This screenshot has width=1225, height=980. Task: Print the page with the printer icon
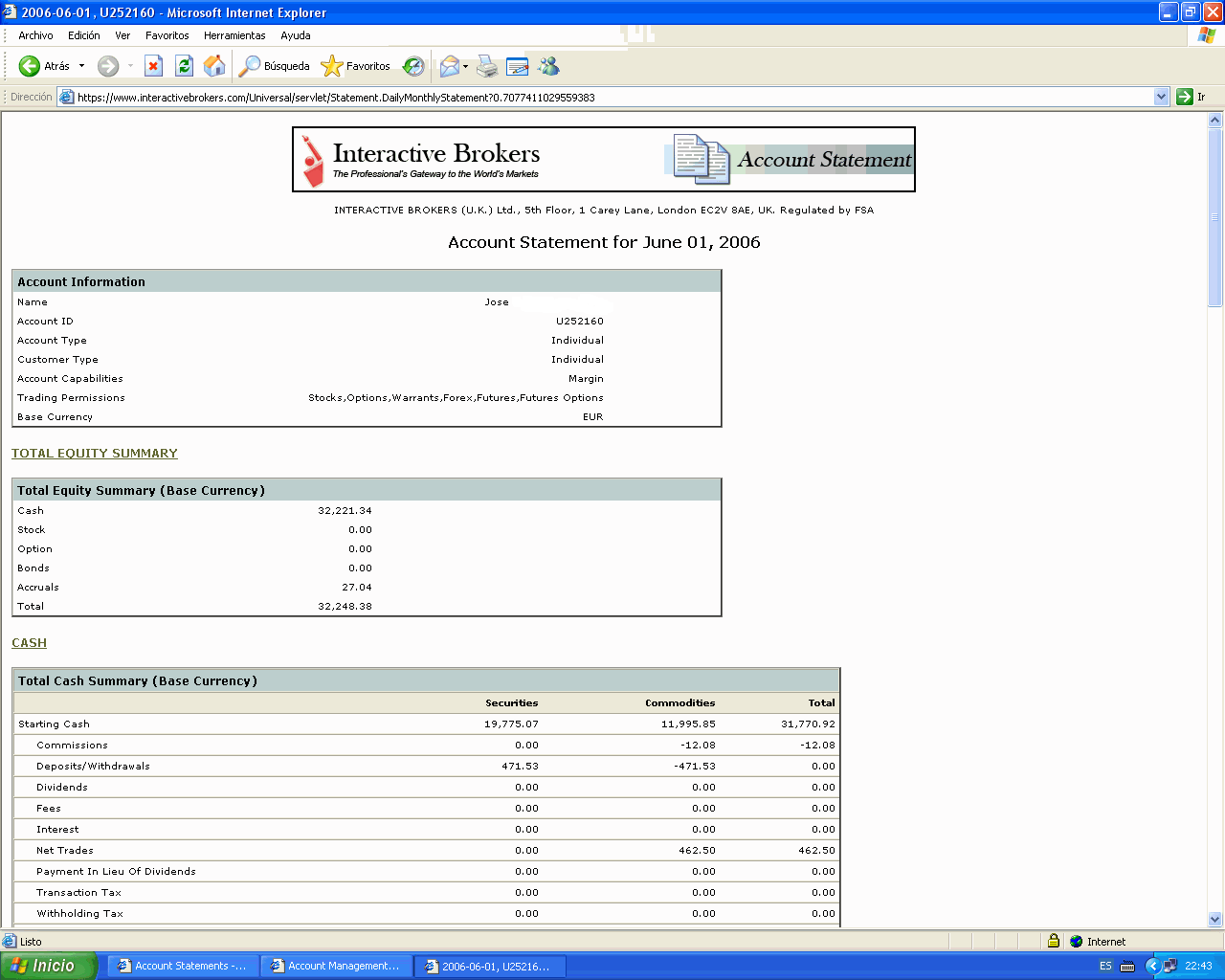pos(487,66)
